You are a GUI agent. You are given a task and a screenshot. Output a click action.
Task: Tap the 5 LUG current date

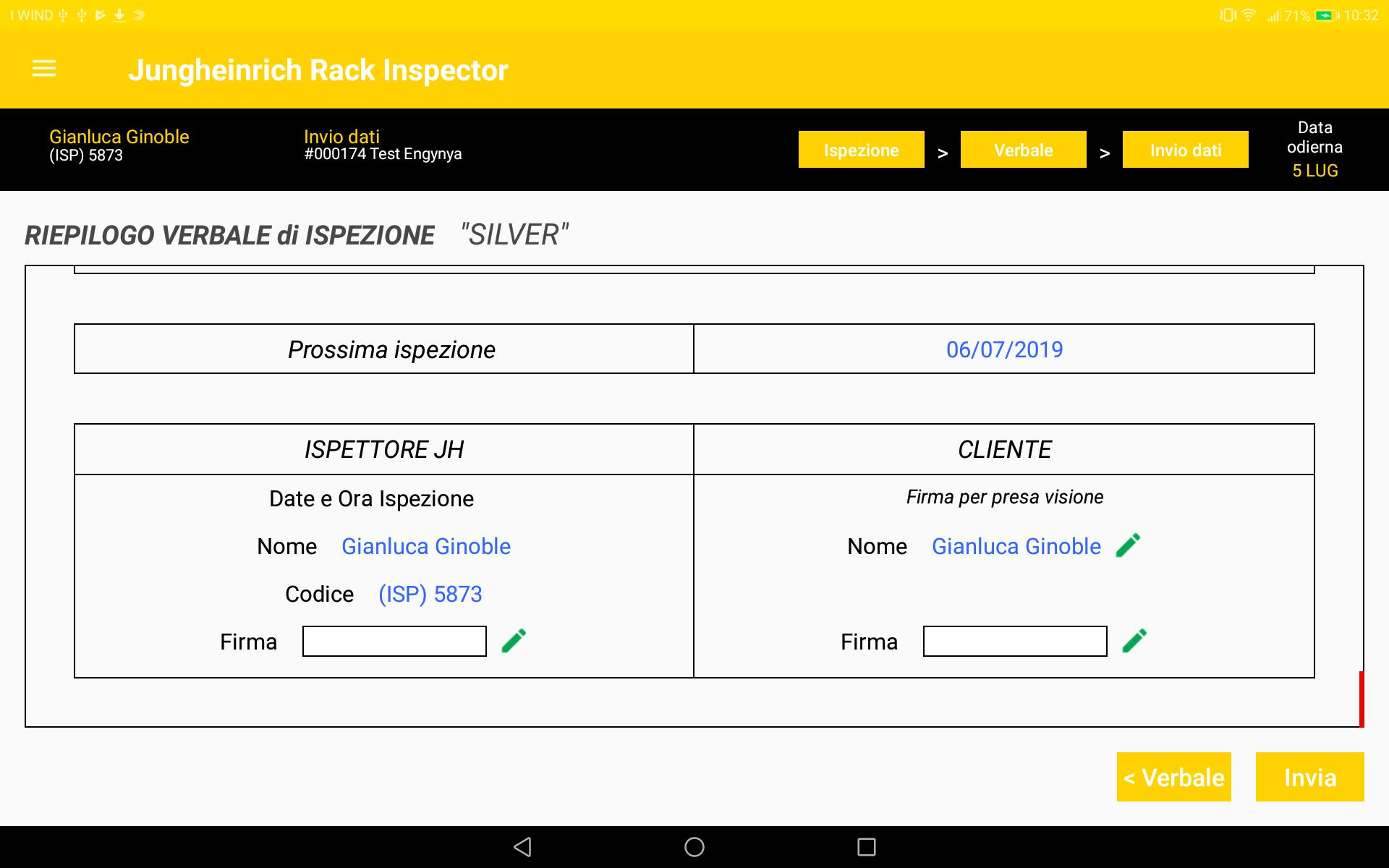(1315, 171)
